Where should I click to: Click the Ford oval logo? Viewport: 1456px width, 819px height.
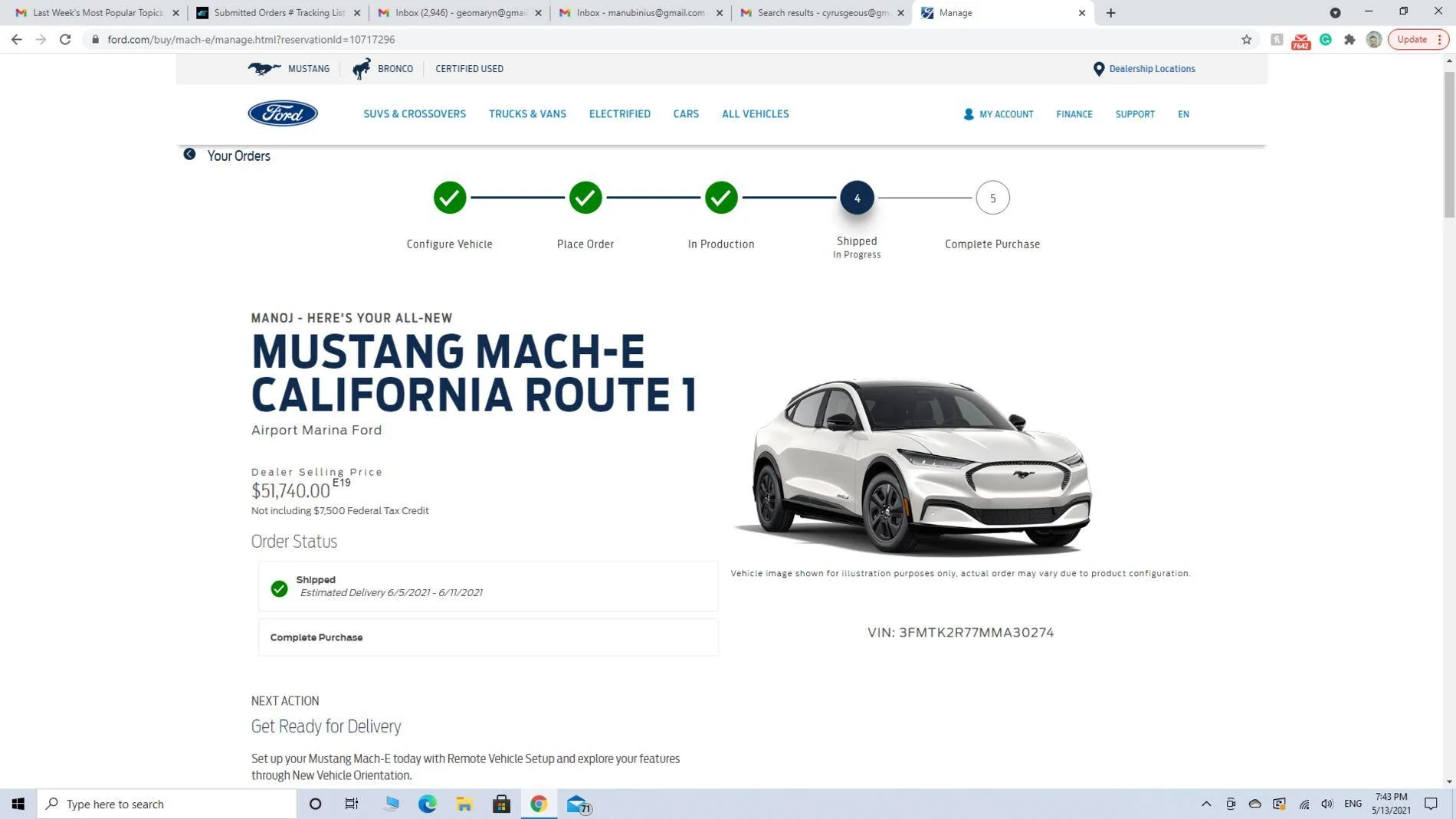coord(282,113)
